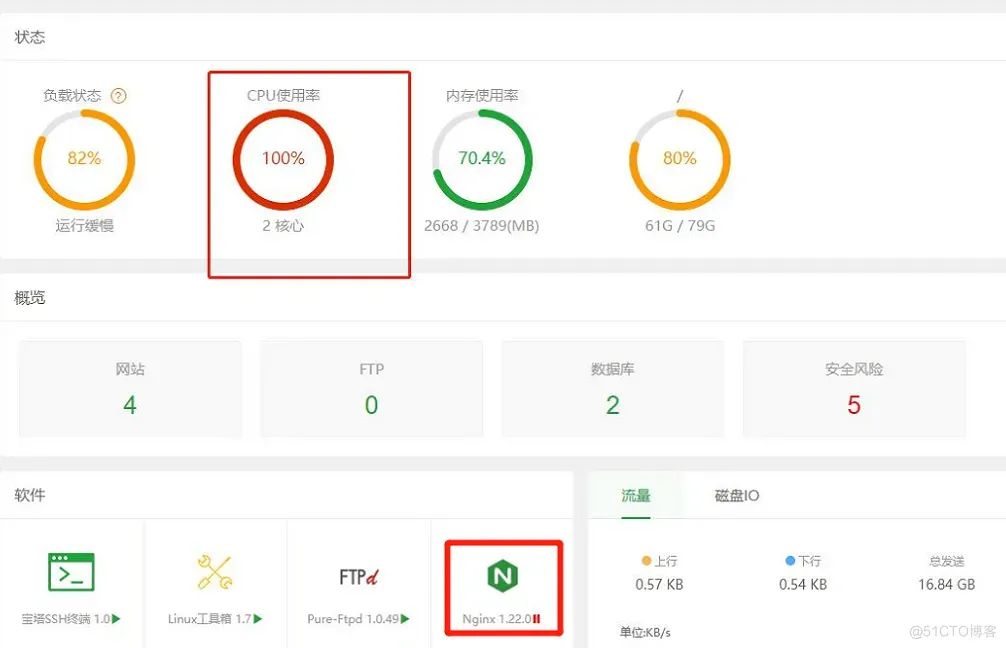This screenshot has height=648, width=1006.
Task: Open the Nginx green hexagon logo
Action: 503,575
